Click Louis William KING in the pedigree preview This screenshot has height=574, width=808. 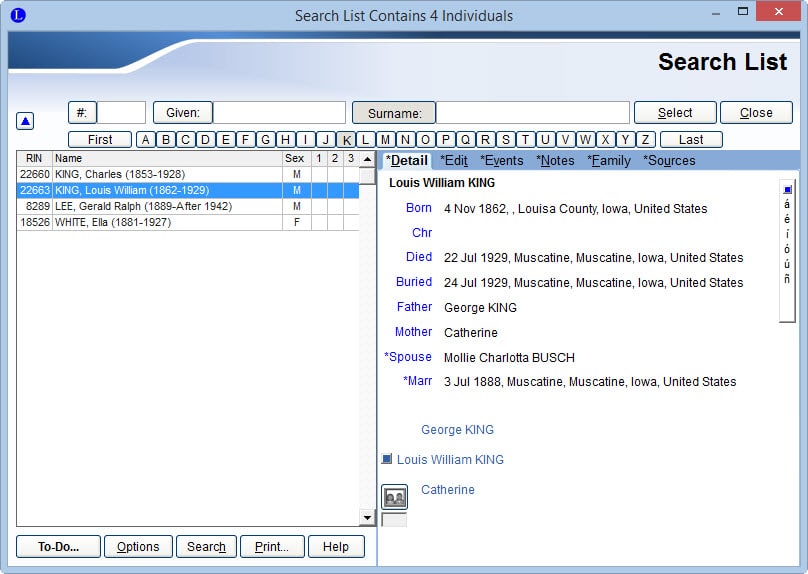[x=450, y=459]
